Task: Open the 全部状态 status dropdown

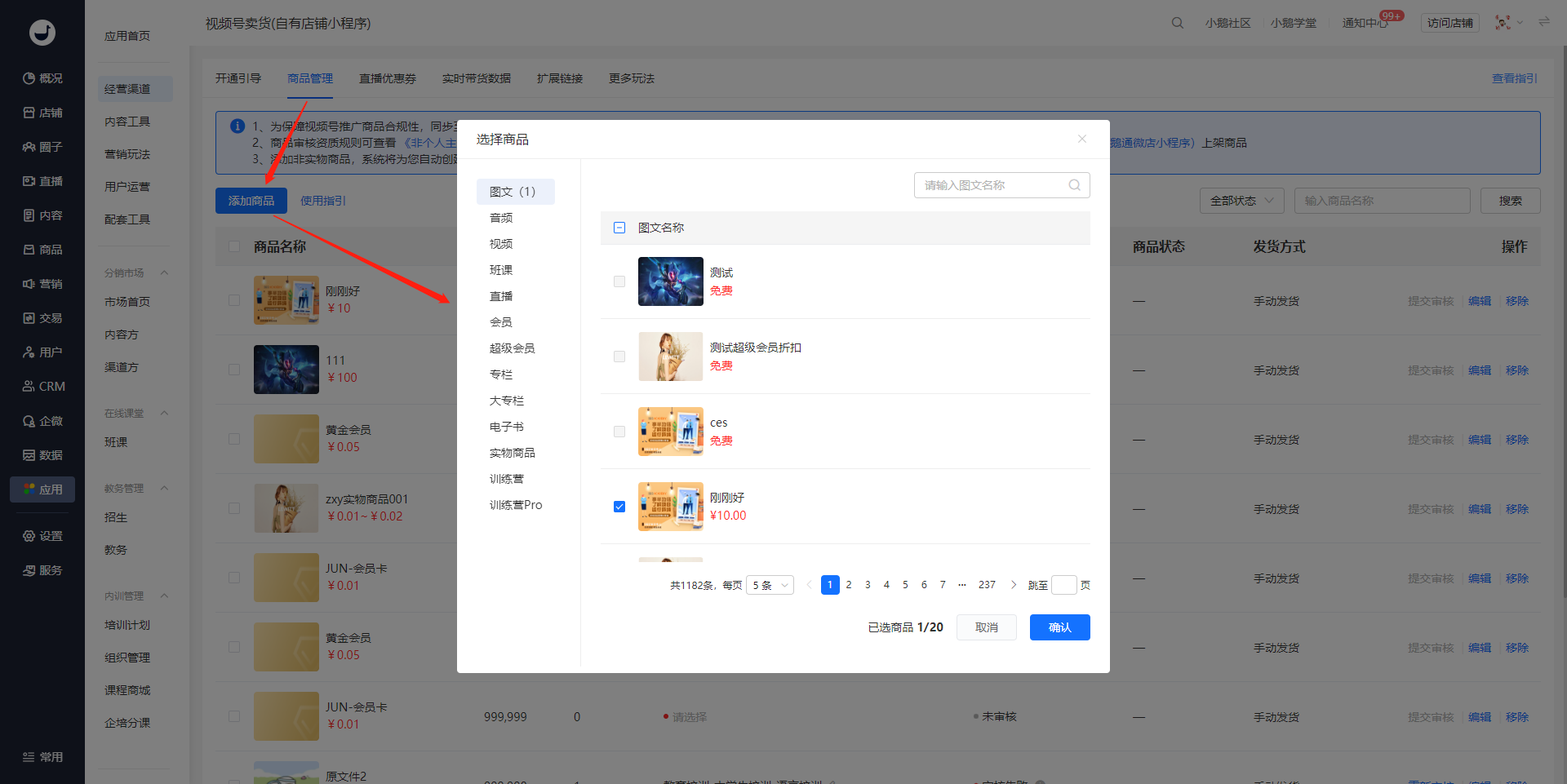Action: tap(1241, 201)
